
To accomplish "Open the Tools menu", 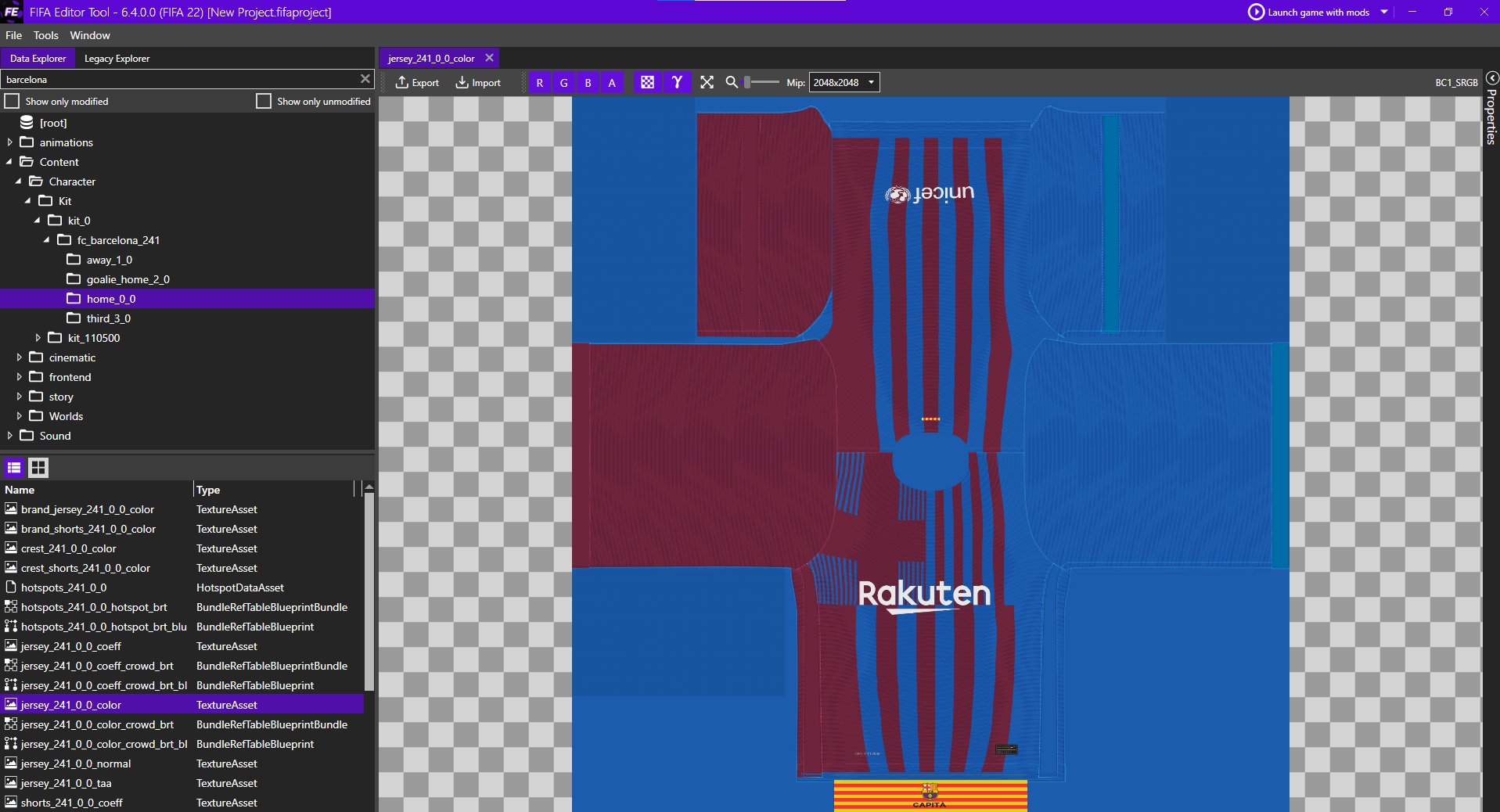I will click(x=45, y=35).
